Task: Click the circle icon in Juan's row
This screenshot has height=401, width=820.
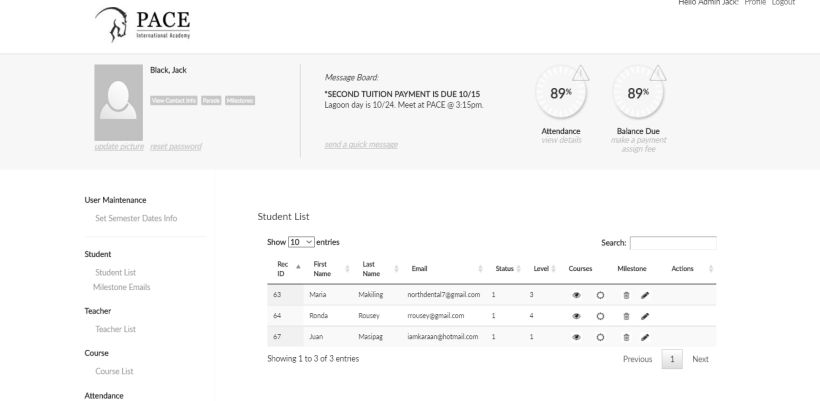Action: click(x=601, y=336)
